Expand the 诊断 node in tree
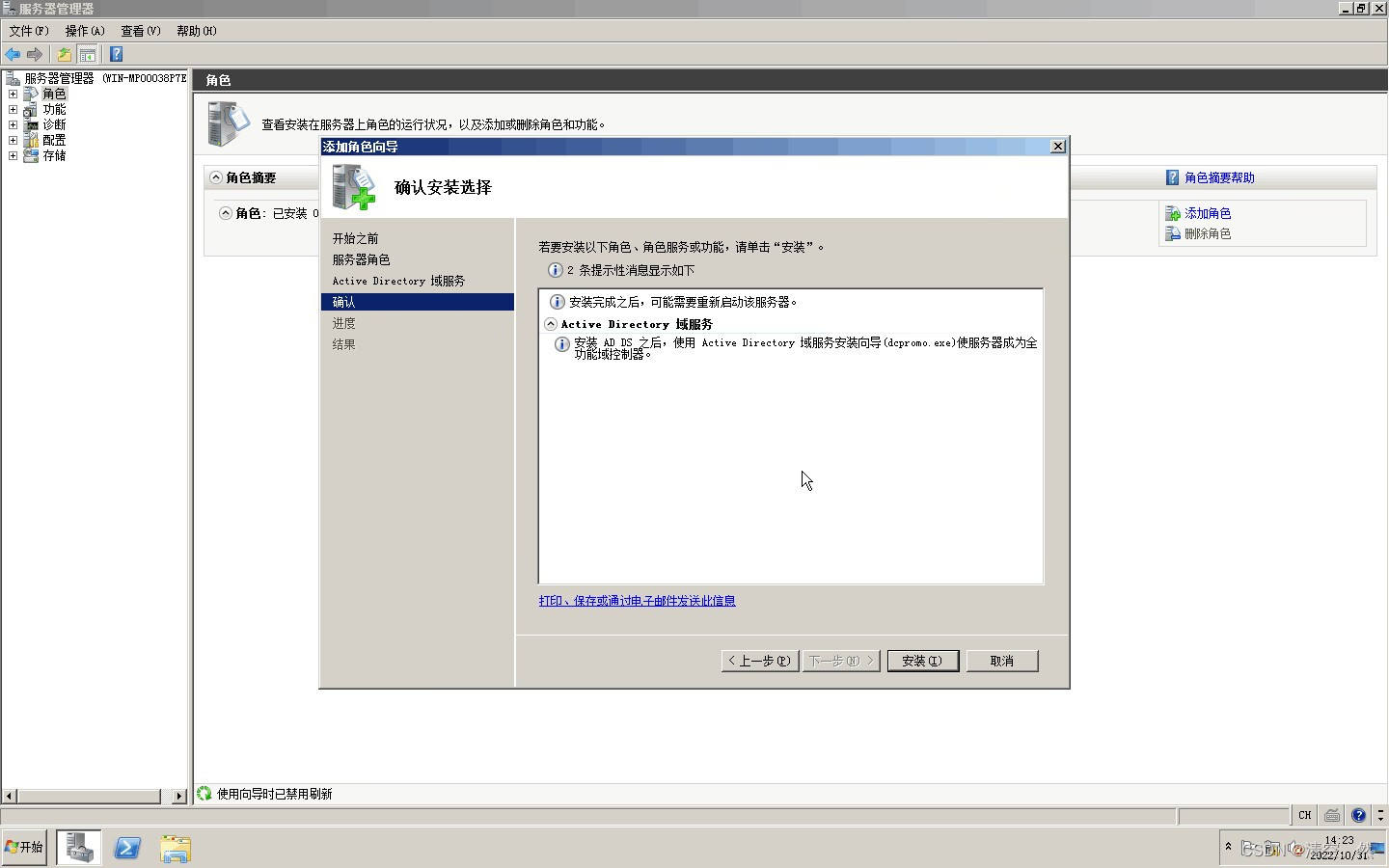 [13, 125]
